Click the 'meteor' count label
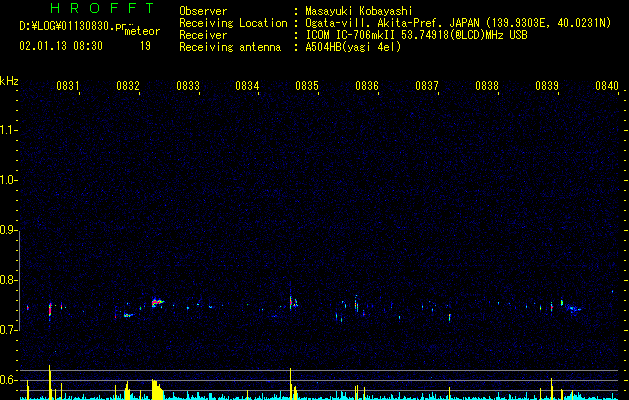 142,31
